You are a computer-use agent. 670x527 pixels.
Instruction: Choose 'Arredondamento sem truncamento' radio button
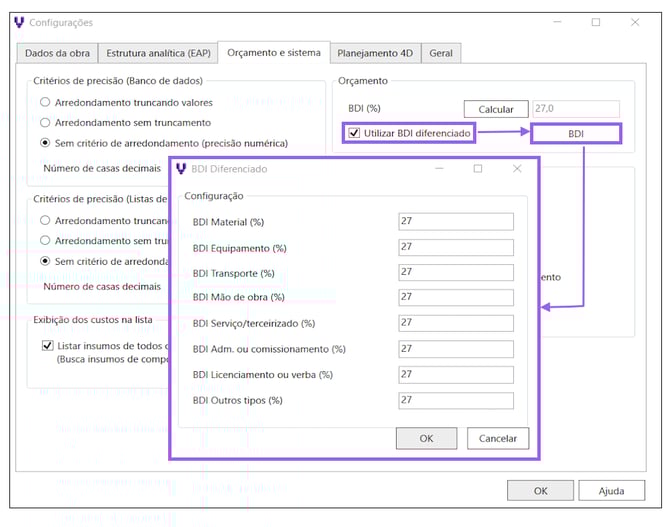(x=45, y=122)
